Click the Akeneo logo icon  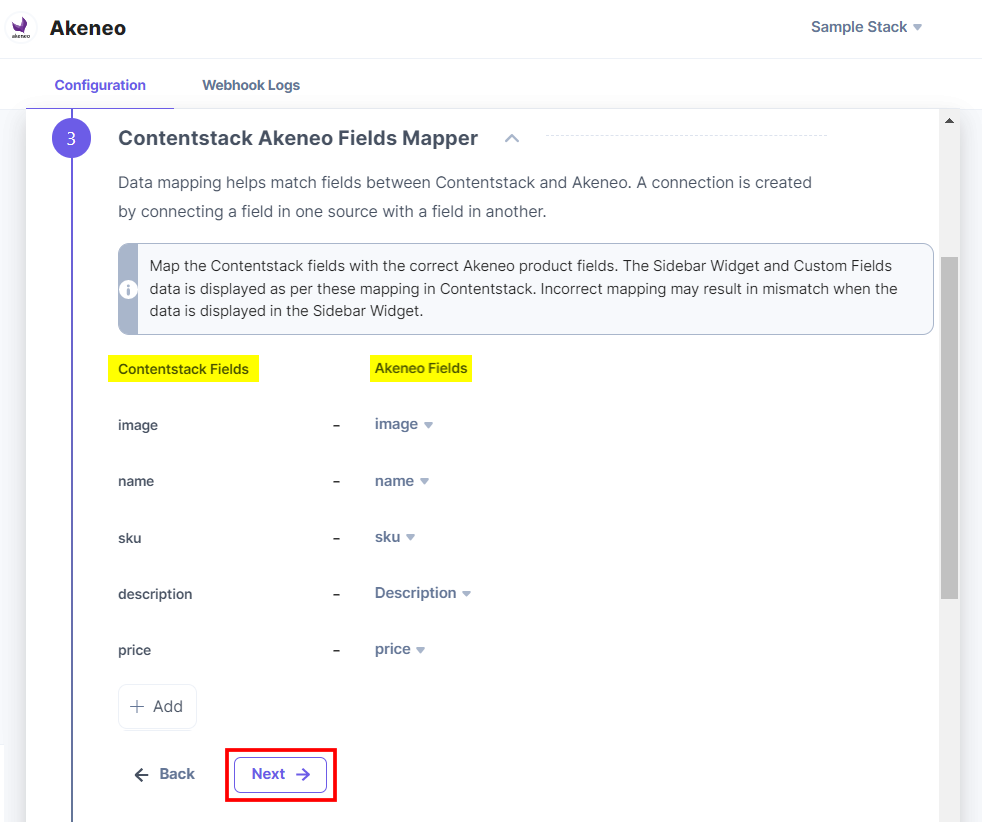(22, 27)
